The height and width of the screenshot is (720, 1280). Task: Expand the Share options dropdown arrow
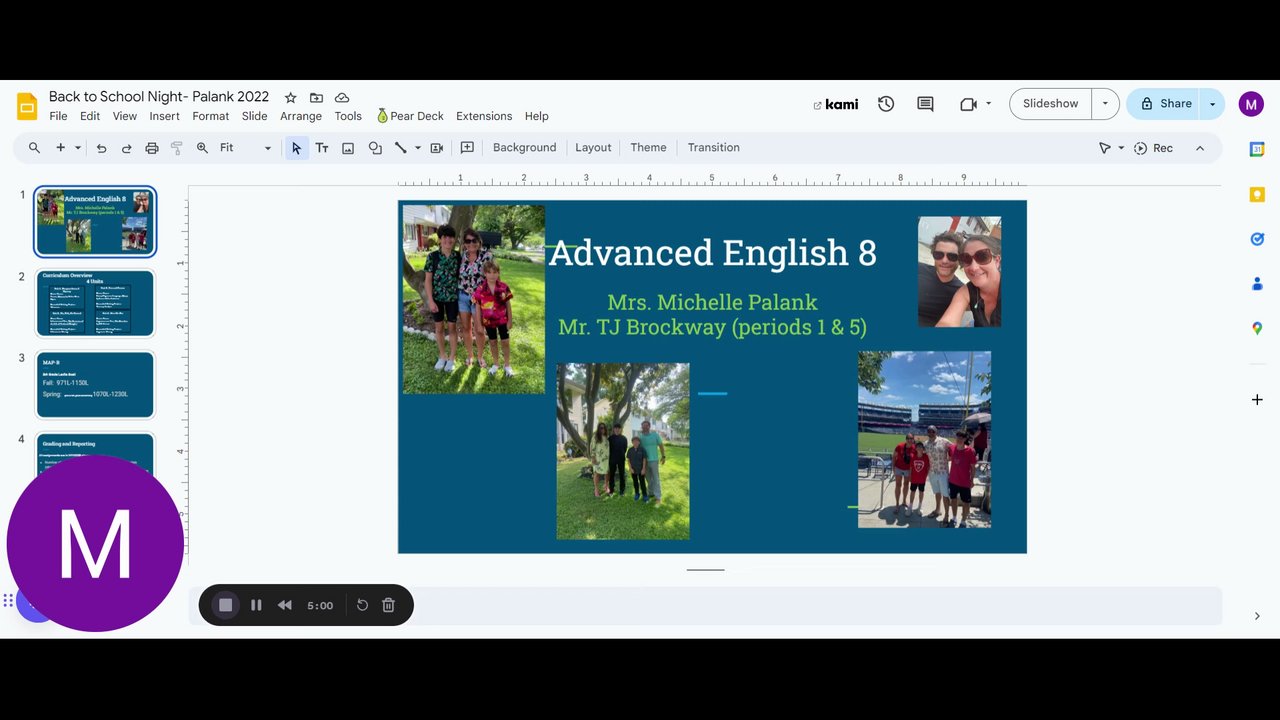tap(1212, 104)
